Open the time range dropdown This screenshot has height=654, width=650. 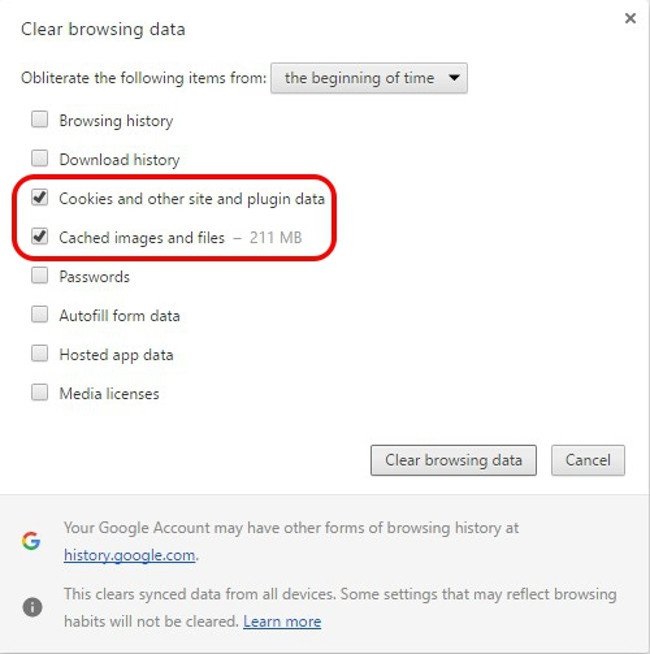coord(369,78)
